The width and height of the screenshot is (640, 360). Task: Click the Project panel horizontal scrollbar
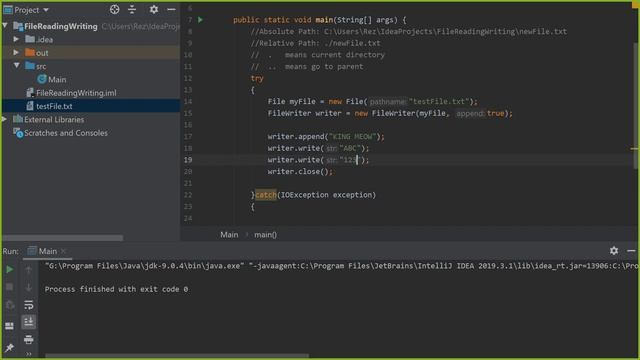click(62, 238)
